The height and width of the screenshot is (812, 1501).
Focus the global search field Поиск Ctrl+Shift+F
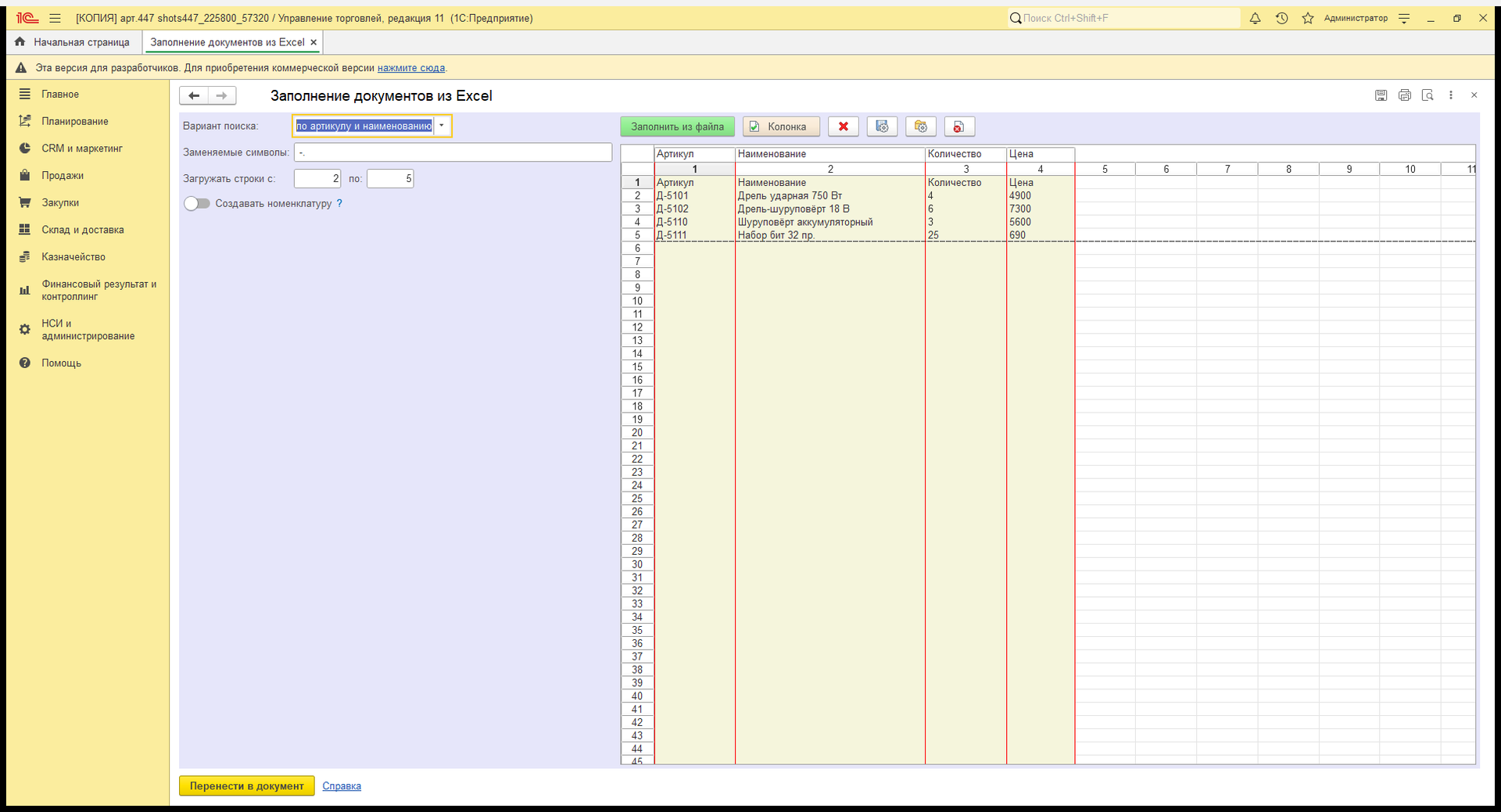[x=1124, y=18]
